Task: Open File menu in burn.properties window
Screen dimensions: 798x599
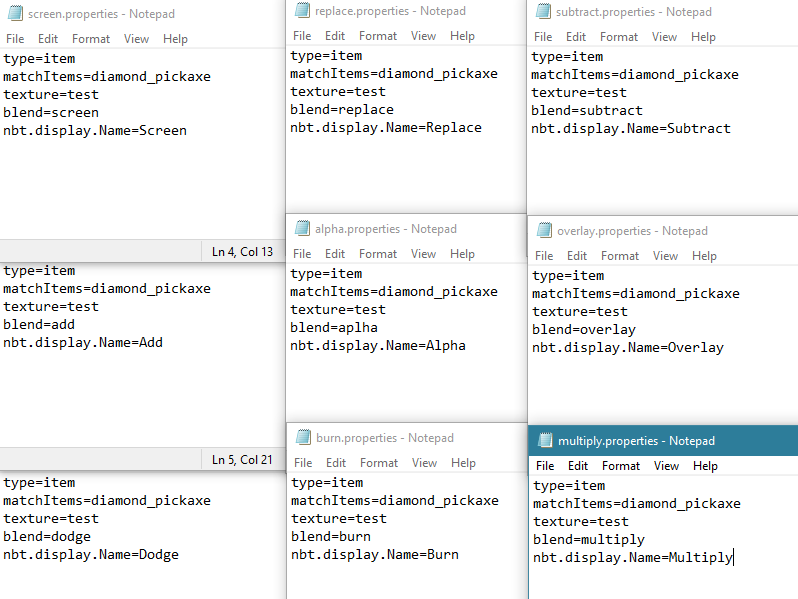Action: tap(303, 463)
